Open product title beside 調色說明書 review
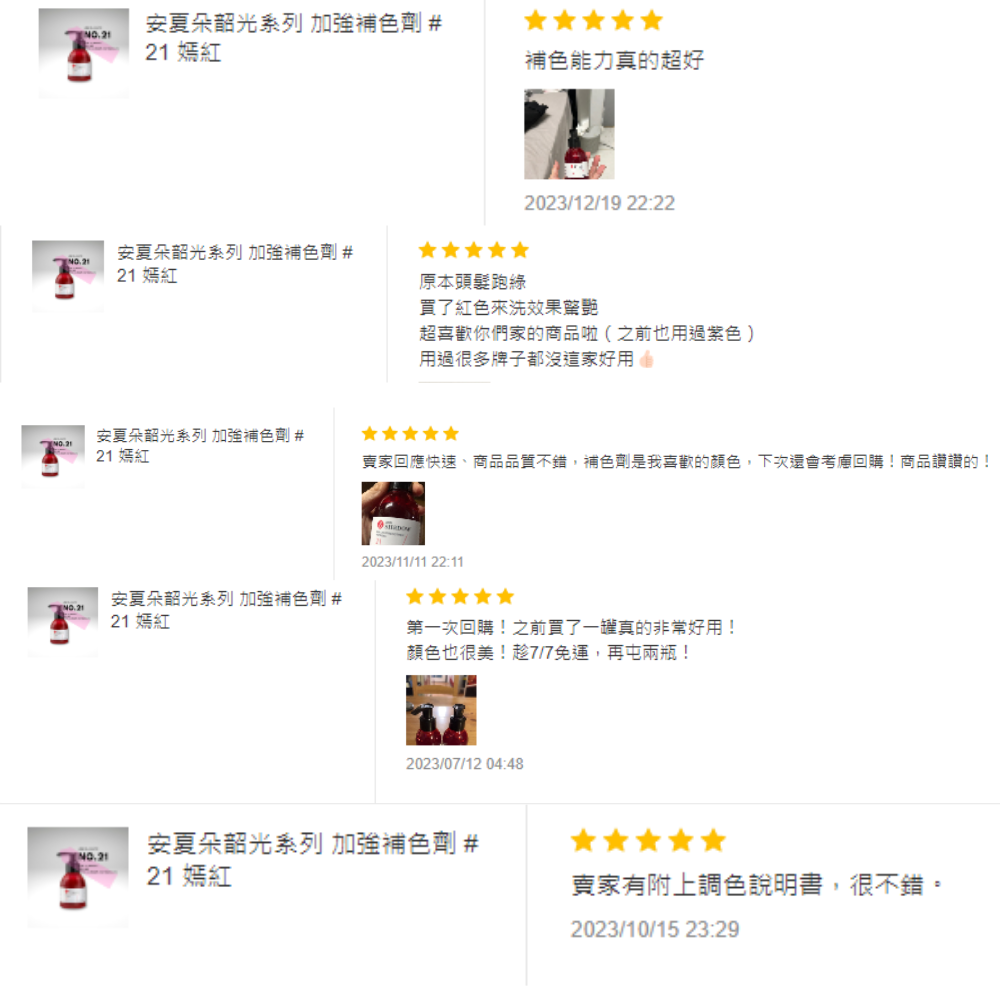Image resolution: width=1000 pixels, height=1000 pixels. (312, 860)
